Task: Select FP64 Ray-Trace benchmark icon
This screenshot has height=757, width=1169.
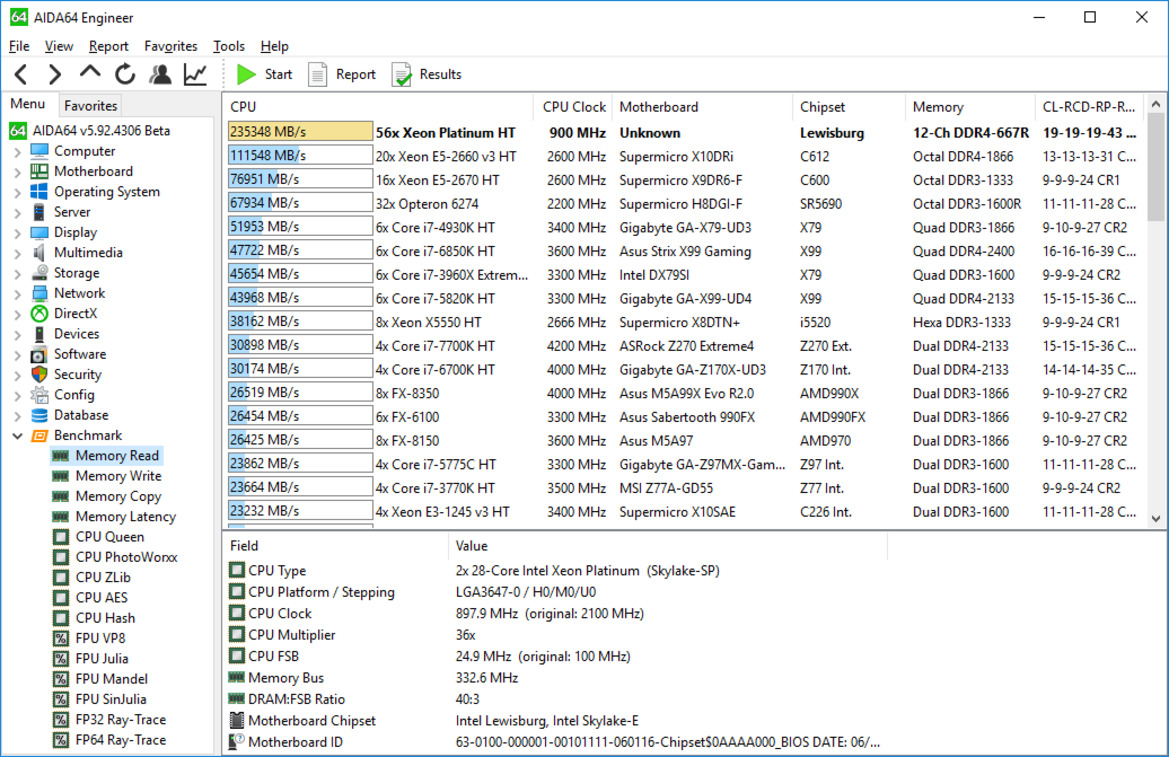Action: [60, 740]
